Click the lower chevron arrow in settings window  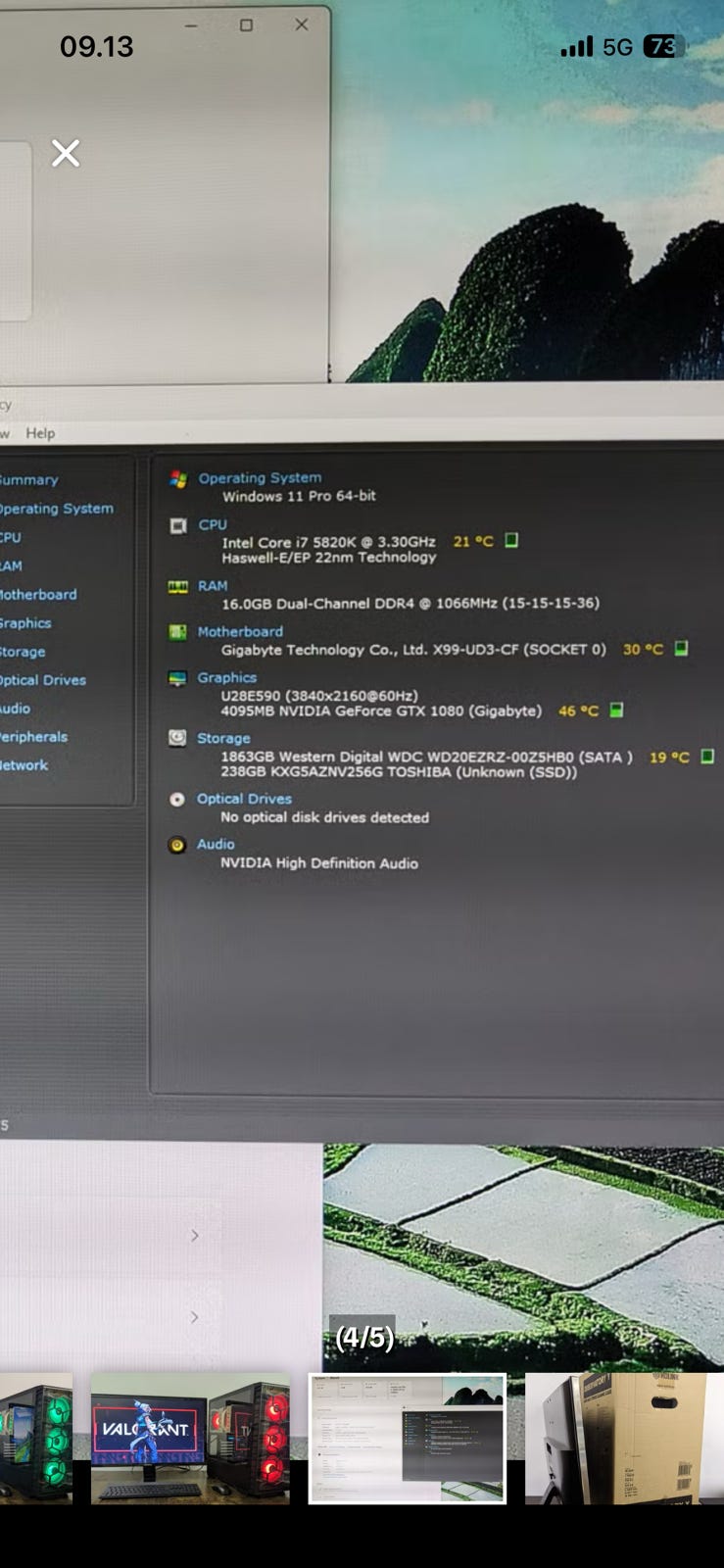194,1317
